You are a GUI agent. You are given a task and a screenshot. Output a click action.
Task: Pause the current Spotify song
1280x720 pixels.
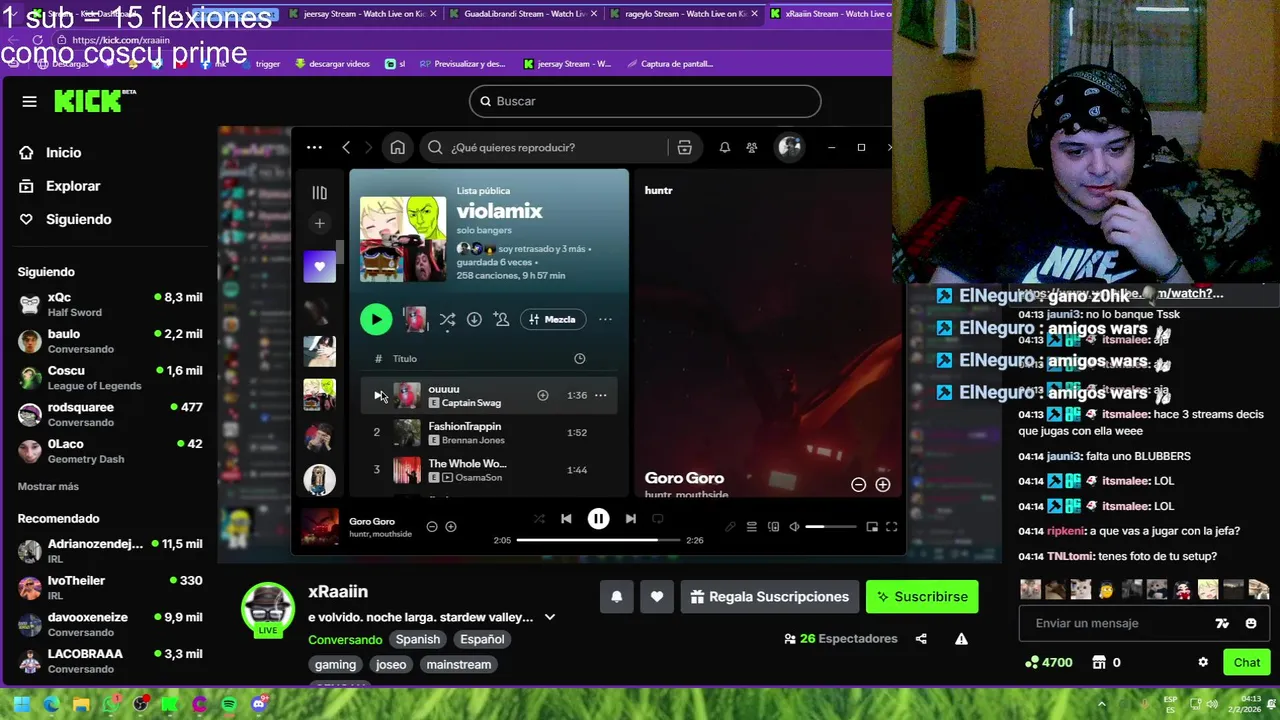coord(598,518)
